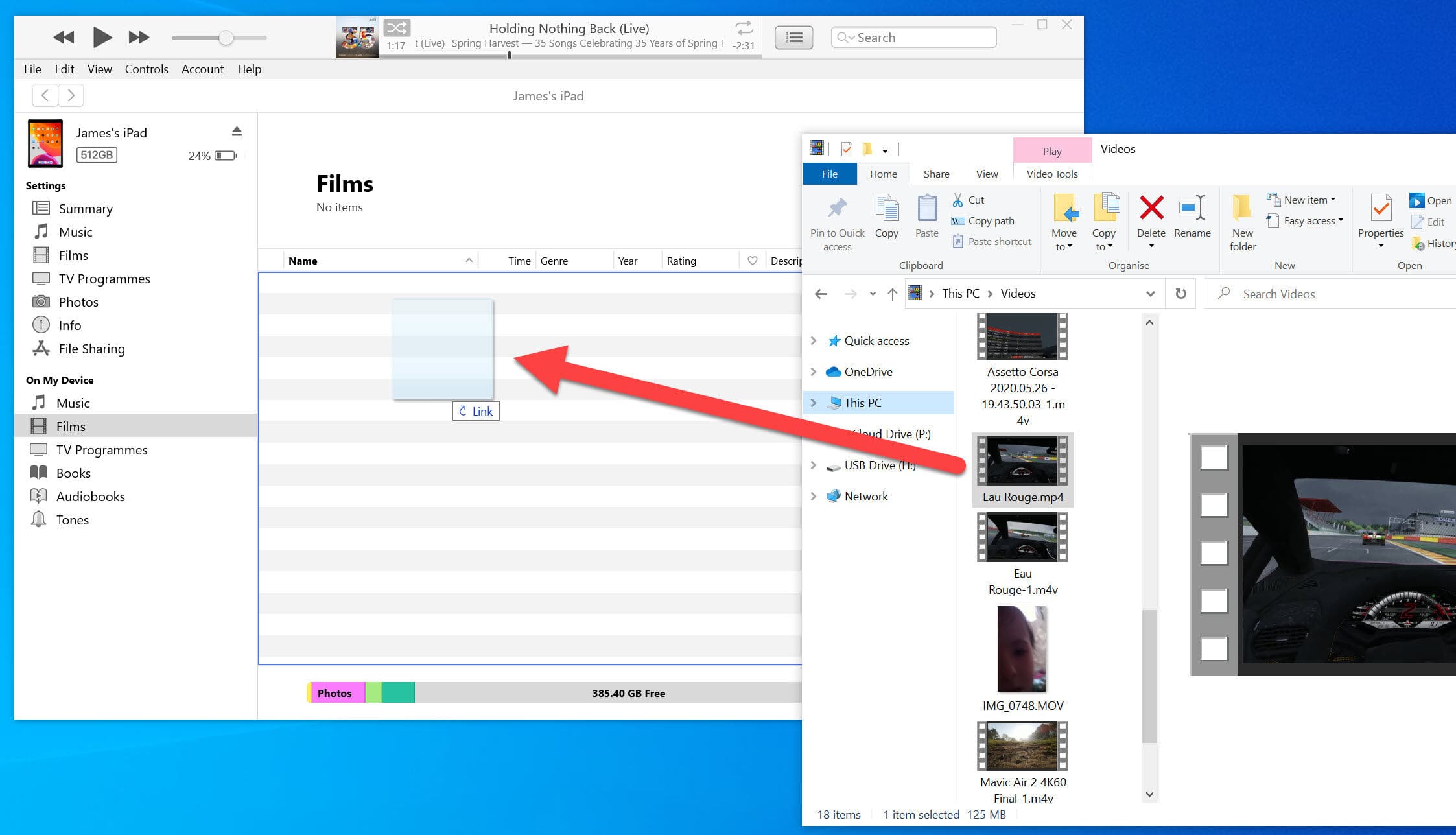This screenshot has width=1456, height=835.
Task: Open the Controls menu in iTunes
Action: tap(147, 69)
